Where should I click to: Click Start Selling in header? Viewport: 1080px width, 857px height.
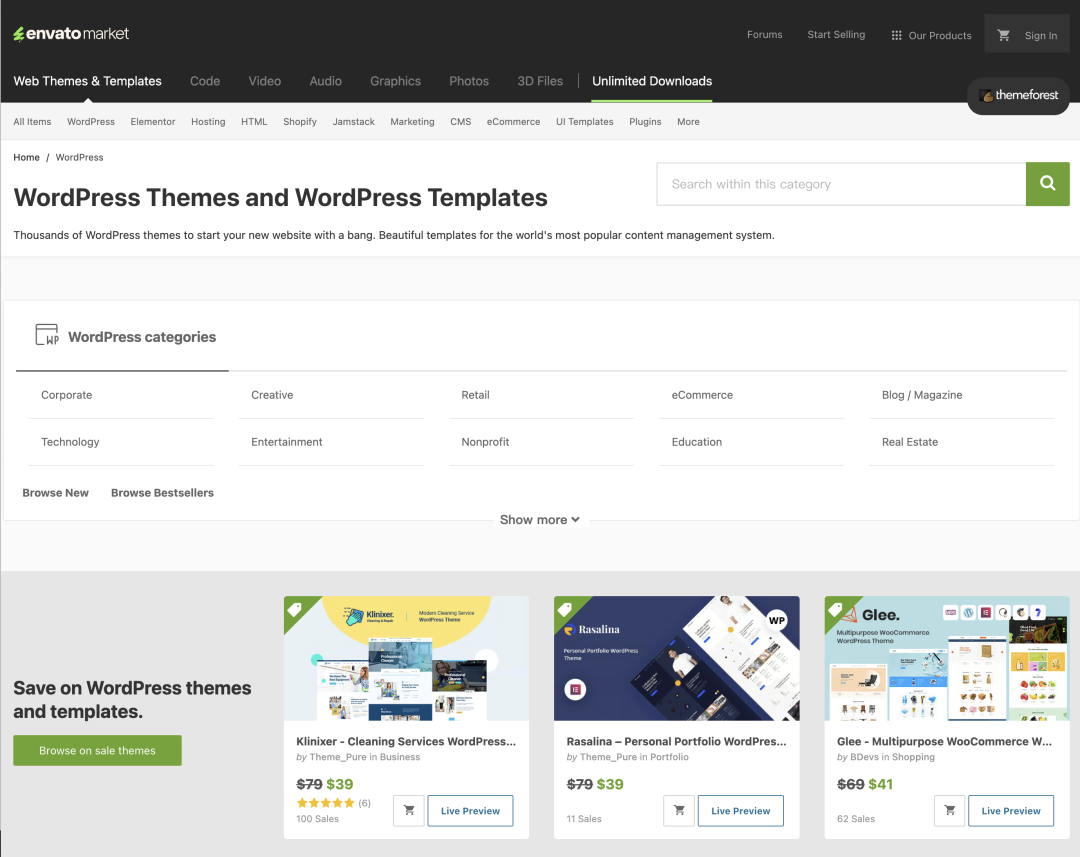point(836,34)
